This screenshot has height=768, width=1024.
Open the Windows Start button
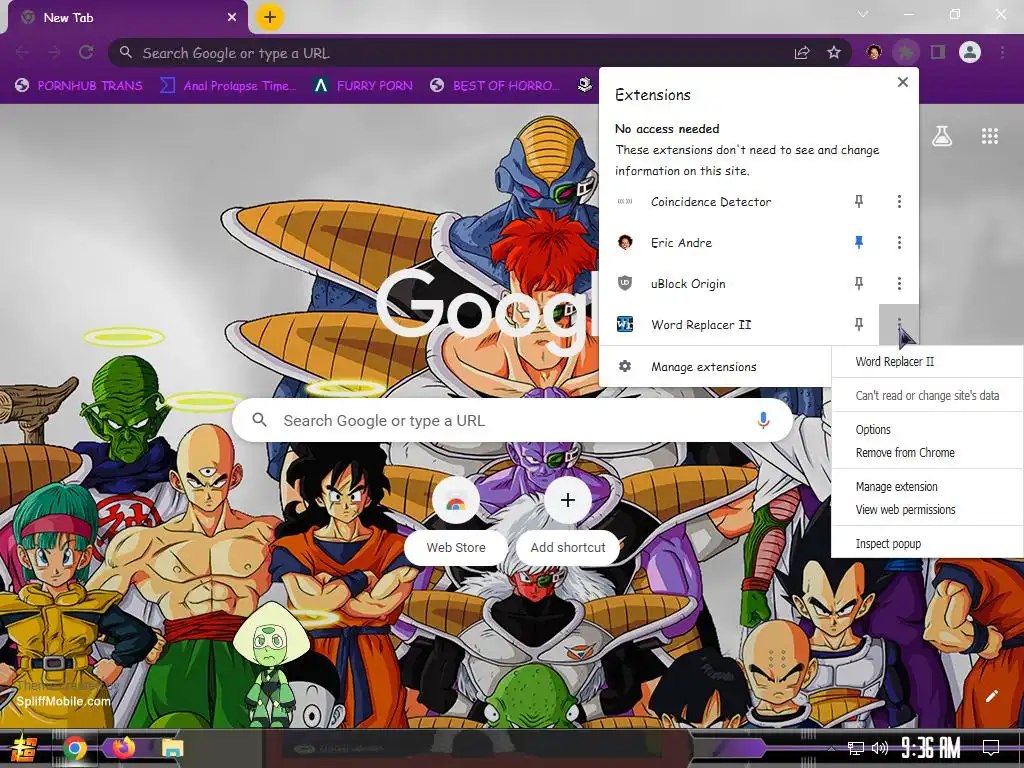(23, 748)
